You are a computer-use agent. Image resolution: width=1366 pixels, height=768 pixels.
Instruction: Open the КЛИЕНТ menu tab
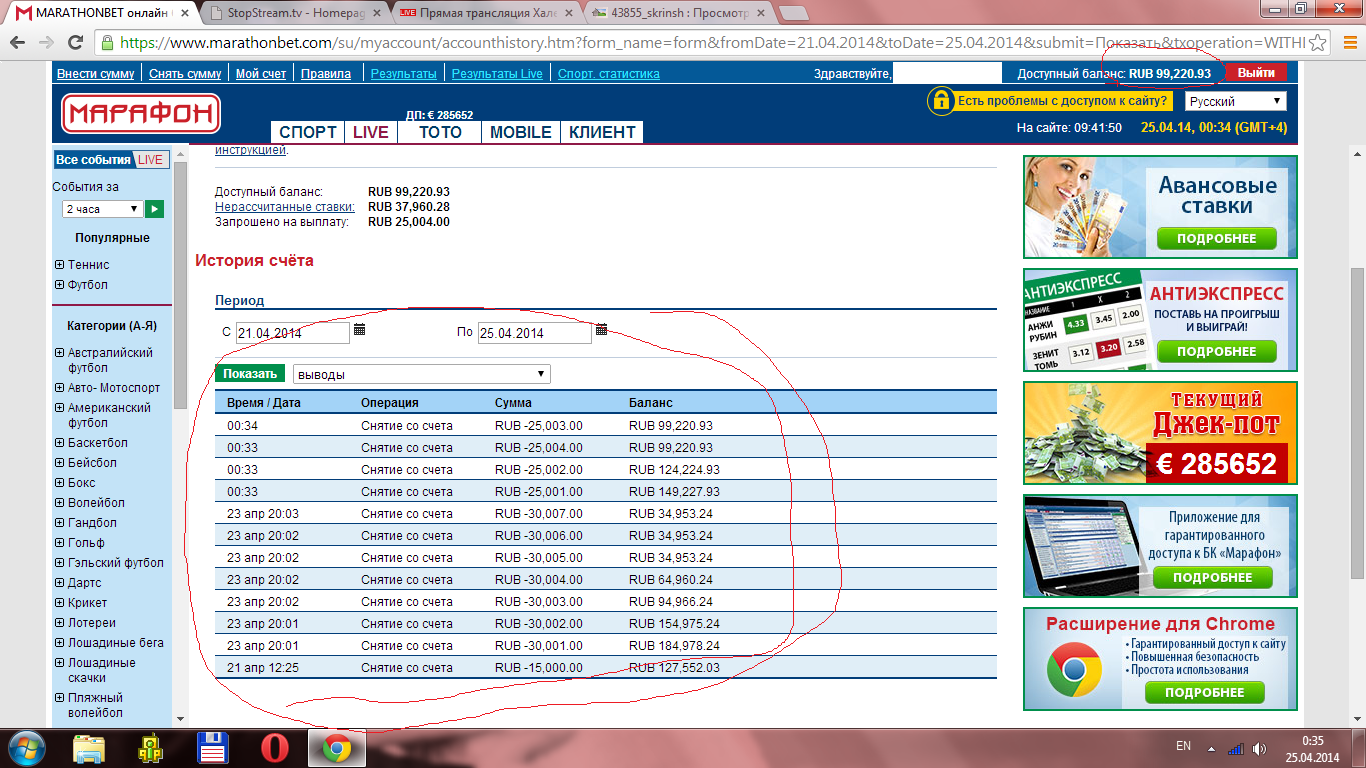pos(602,132)
